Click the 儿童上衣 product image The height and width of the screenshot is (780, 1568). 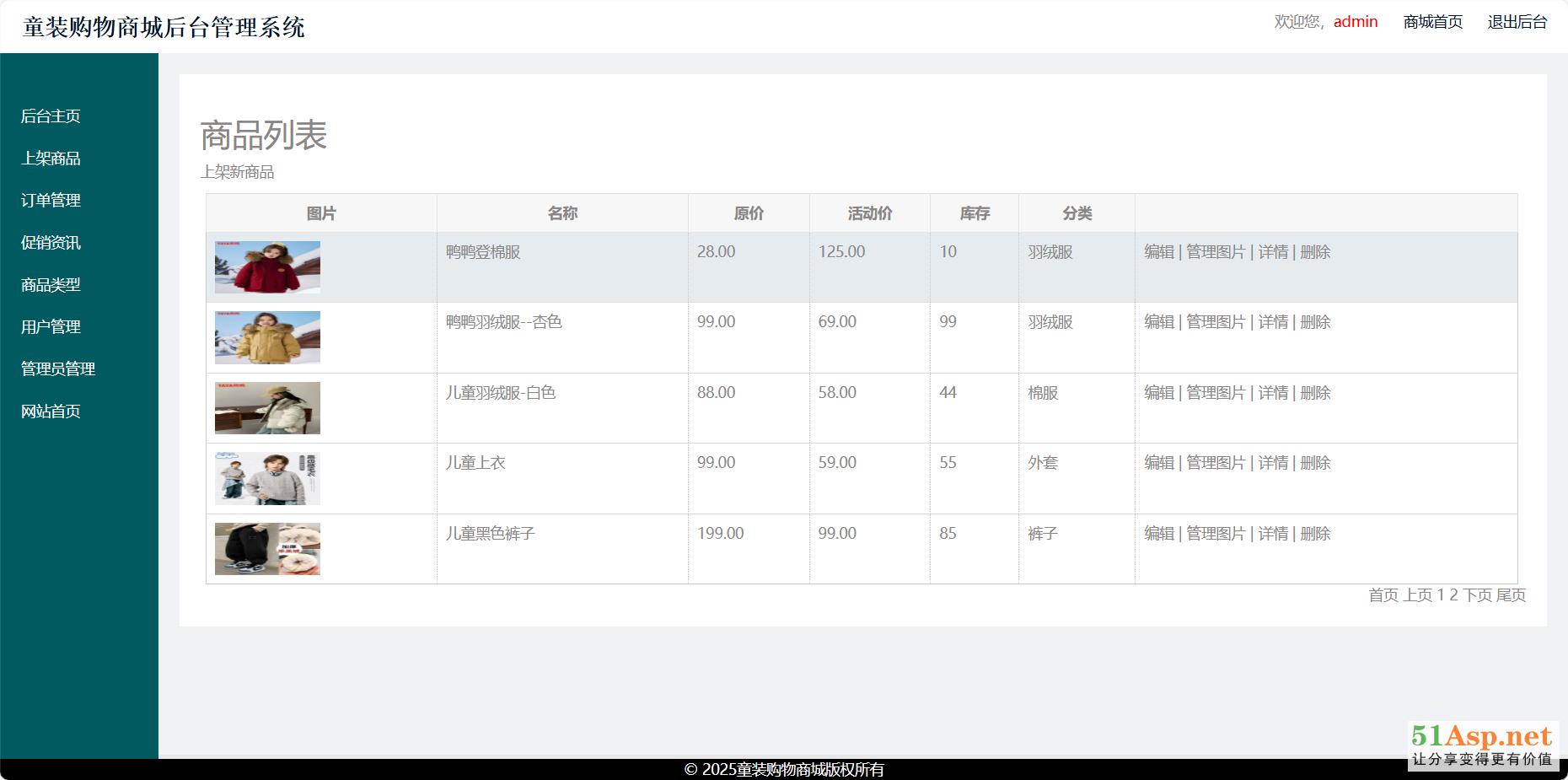(267, 478)
